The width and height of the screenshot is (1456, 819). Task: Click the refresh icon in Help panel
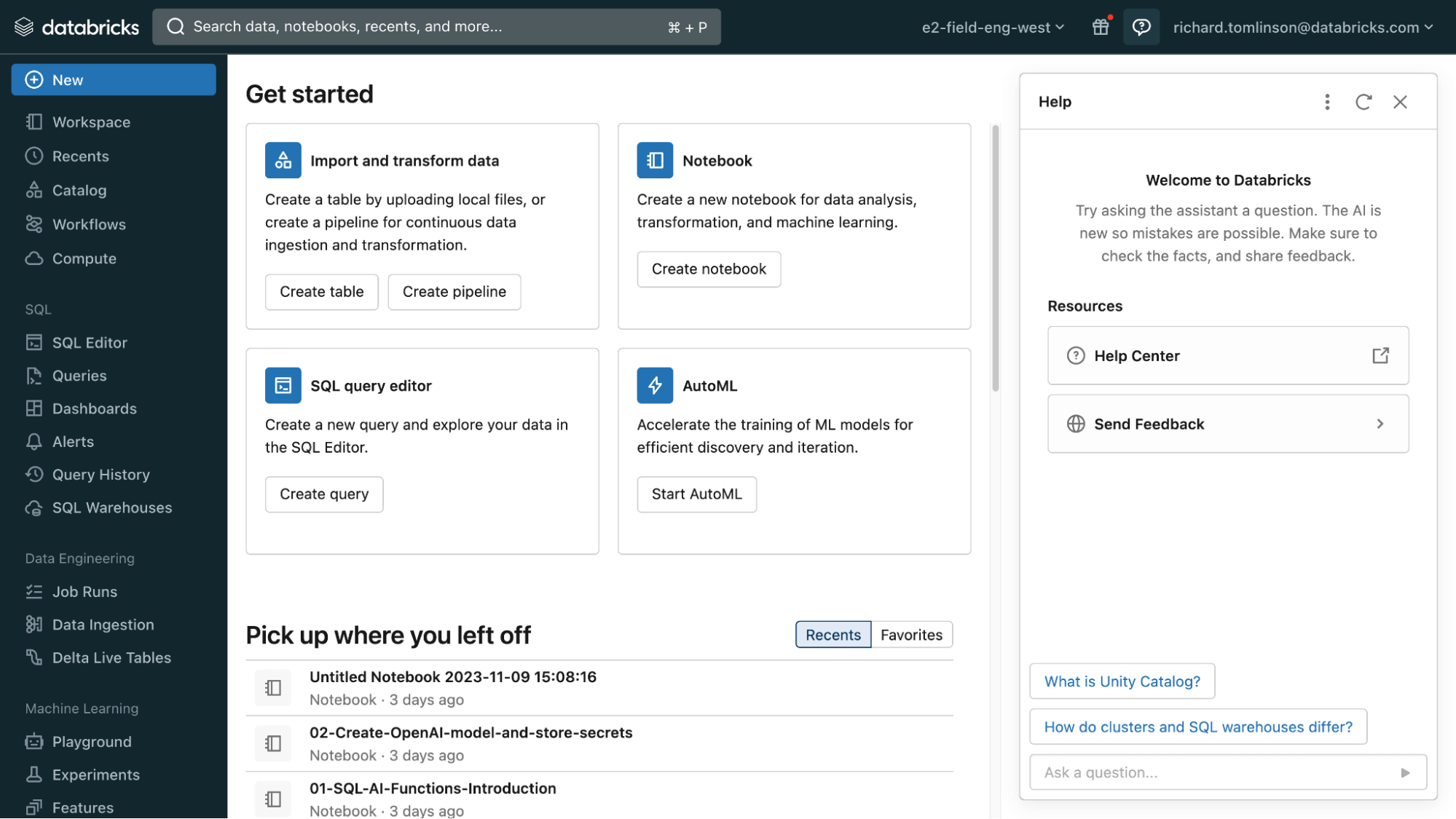tap(1363, 102)
